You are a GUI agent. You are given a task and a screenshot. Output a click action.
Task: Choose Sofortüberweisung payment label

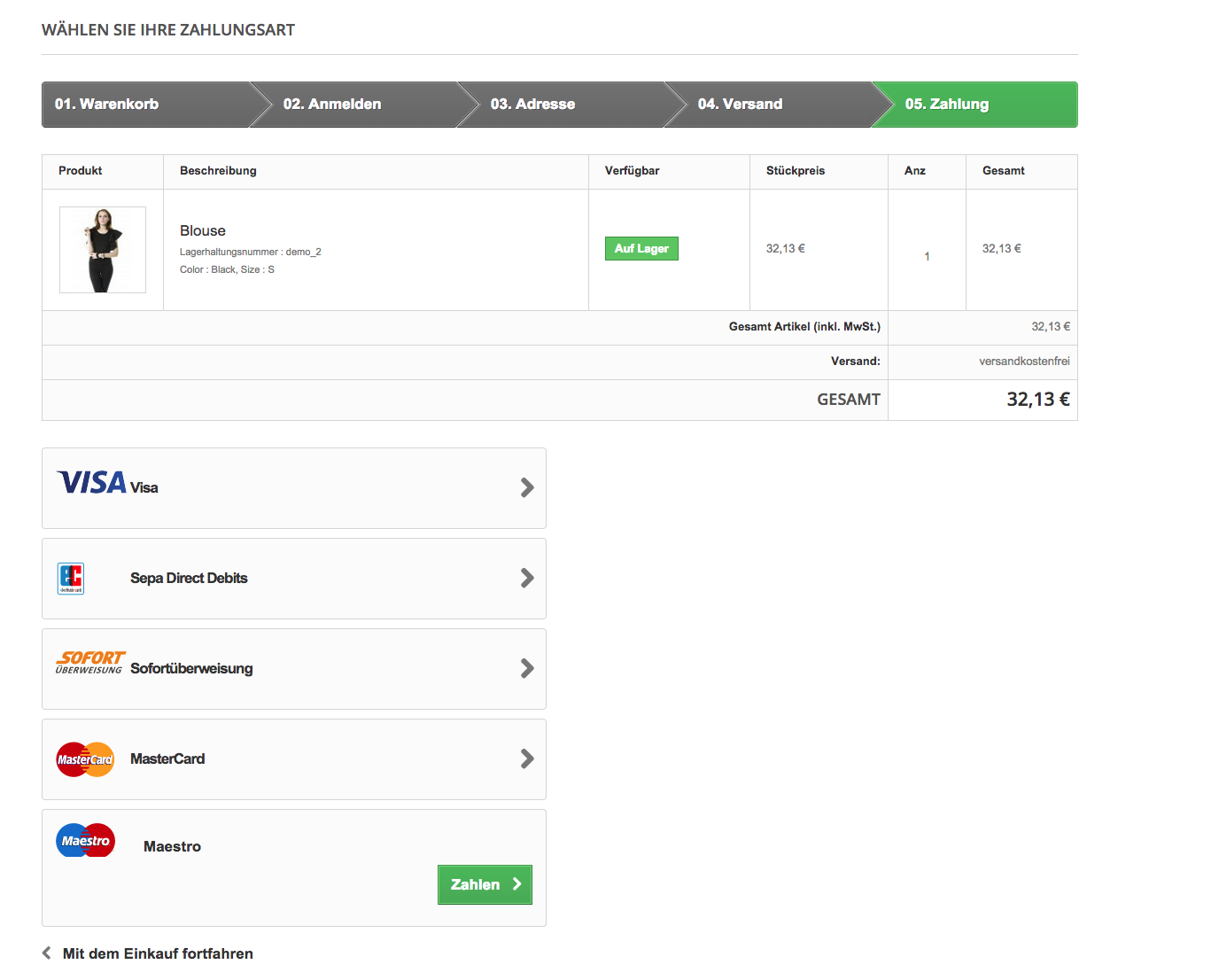(191, 668)
